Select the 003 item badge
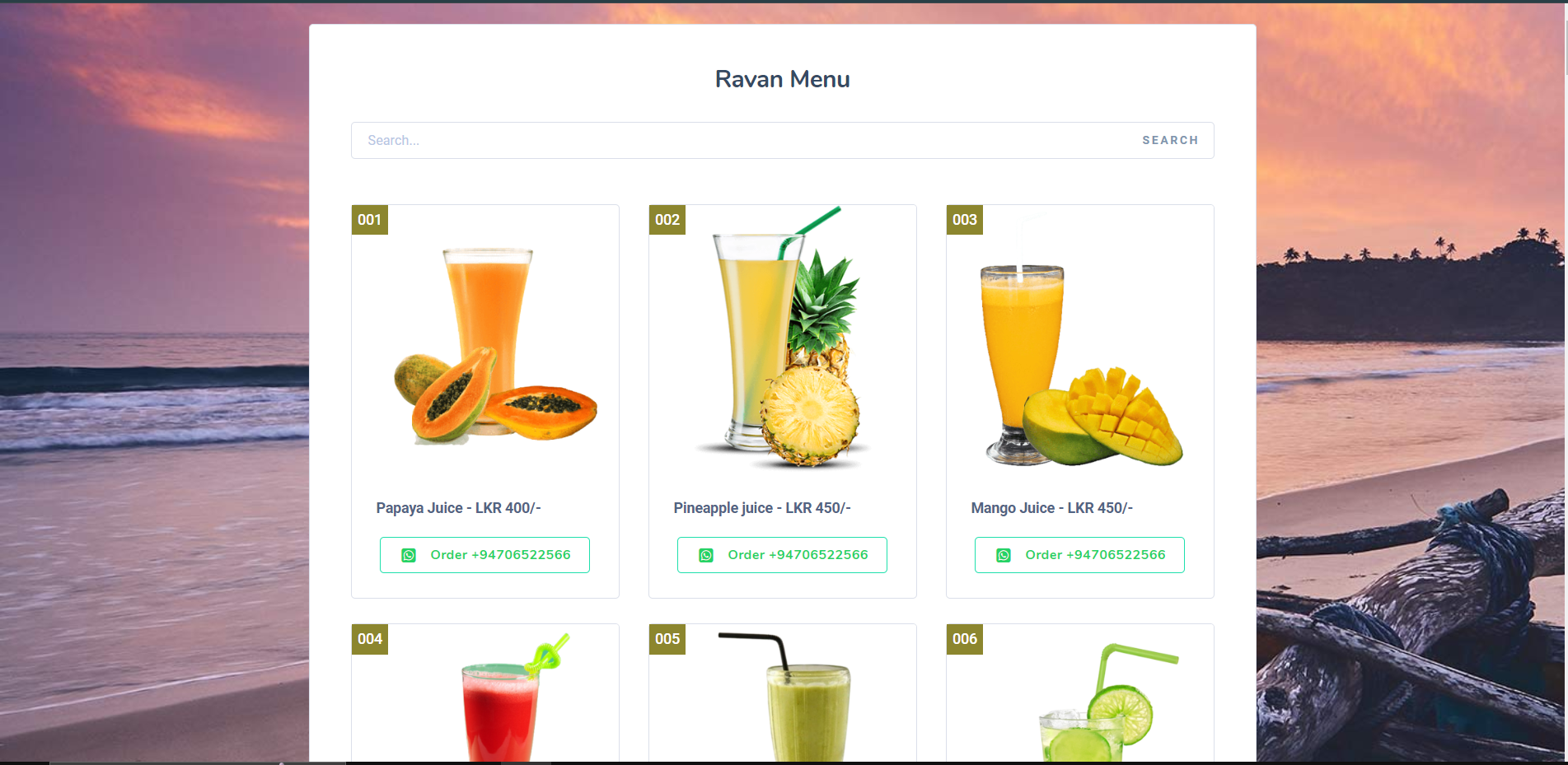Viewport: 1568px width, 765px height. pyautogui.click(x=965, y=220)
